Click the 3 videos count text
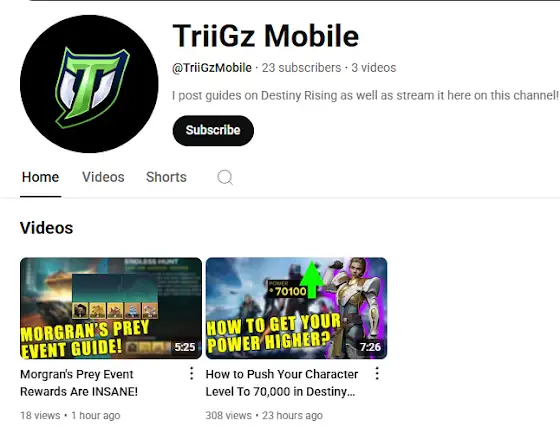The width and height of the screenshot is (560, 440). (374, 68)
